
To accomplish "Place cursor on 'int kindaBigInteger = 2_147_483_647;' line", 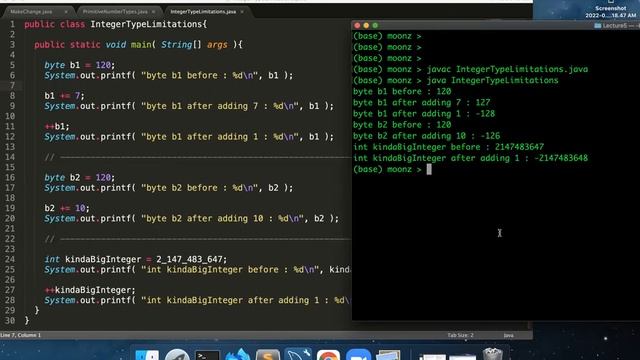I will [x=136, y=259].
